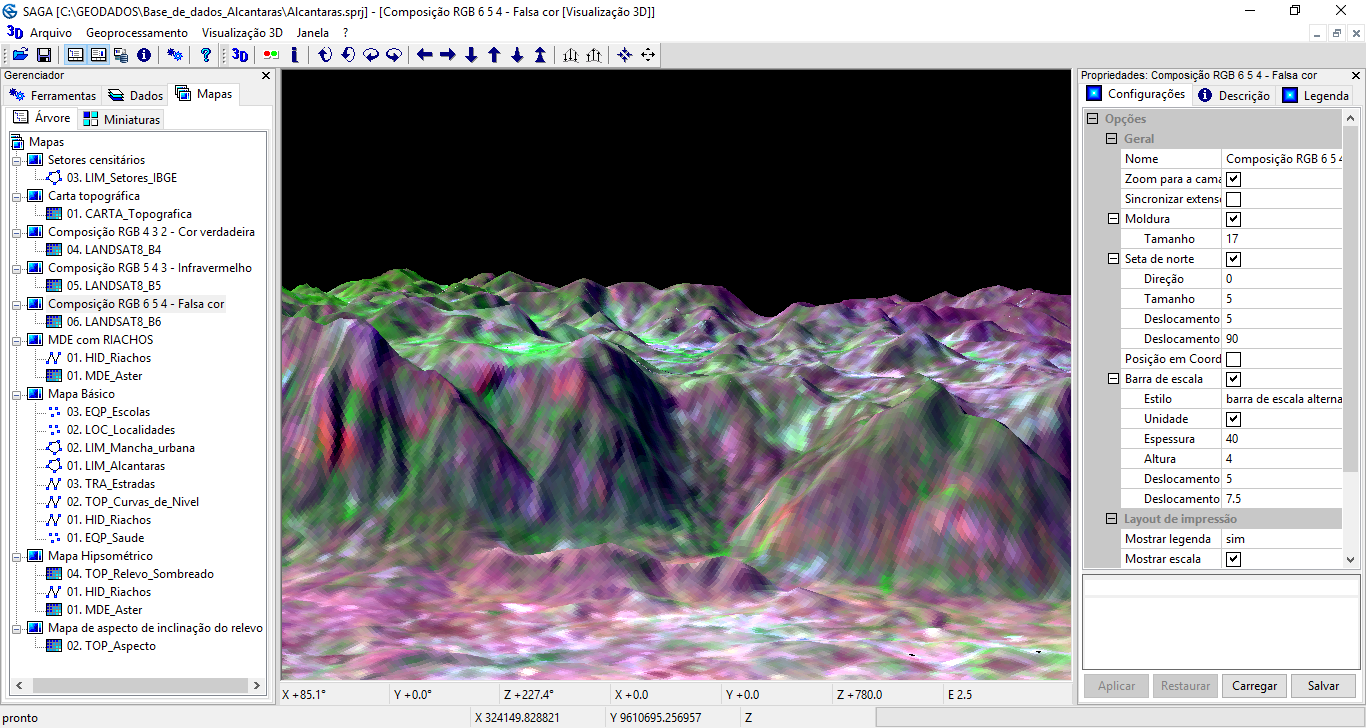This screenshot has height=728, width=1366.
Task: Click the right arrow shift icon
Action: (x=448, y=55)
